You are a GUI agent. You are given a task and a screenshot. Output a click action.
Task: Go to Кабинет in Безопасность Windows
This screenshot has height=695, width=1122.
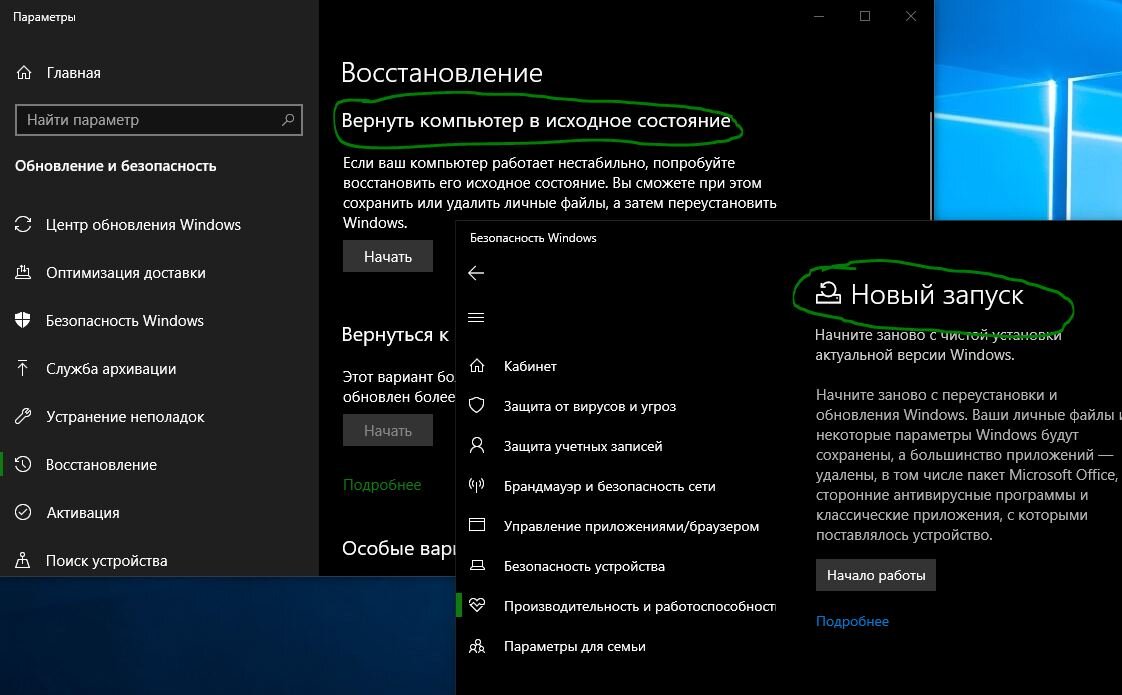coord(529,366)
